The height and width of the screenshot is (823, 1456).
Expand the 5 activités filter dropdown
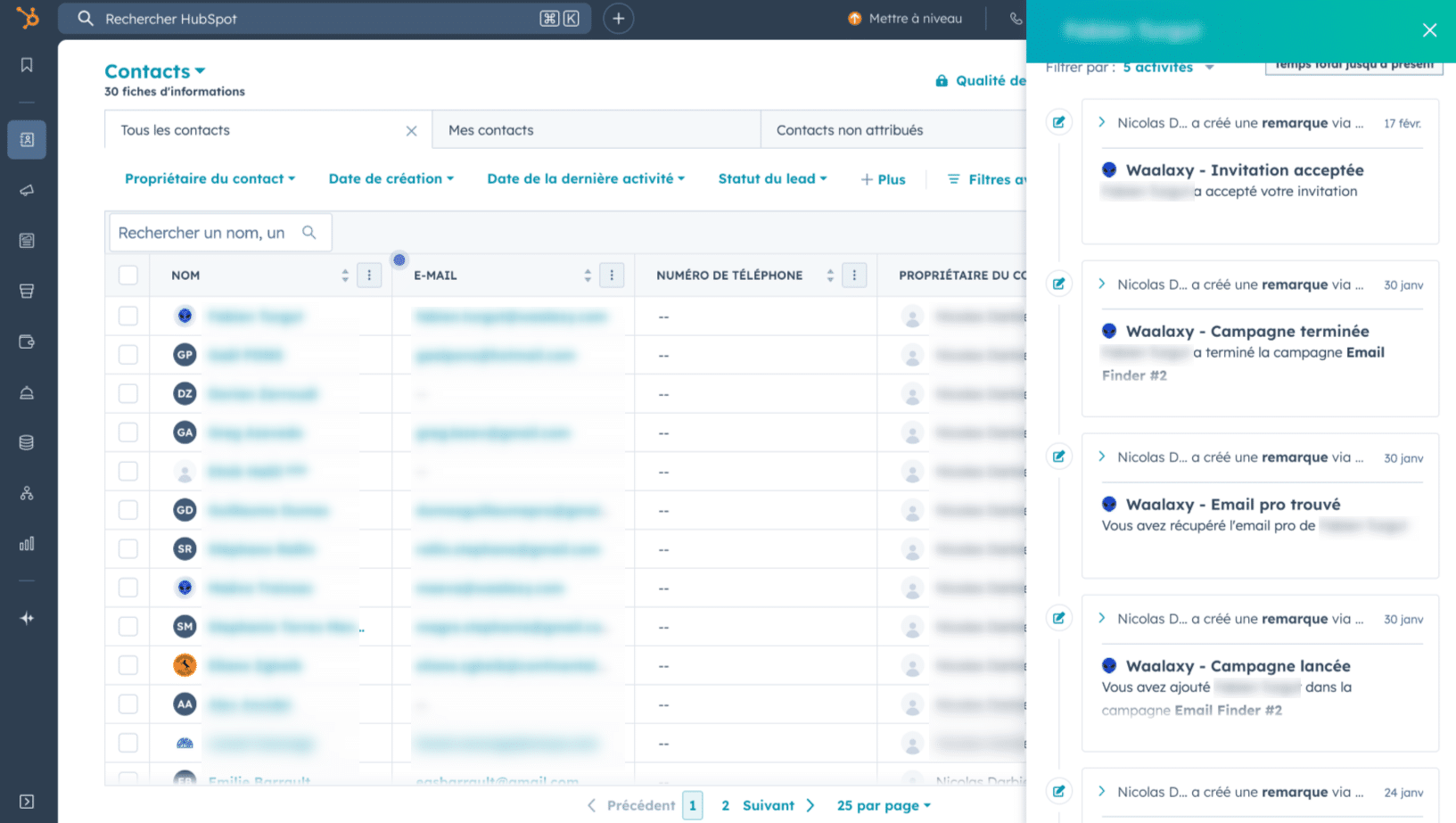click(x=1158, y=66)
